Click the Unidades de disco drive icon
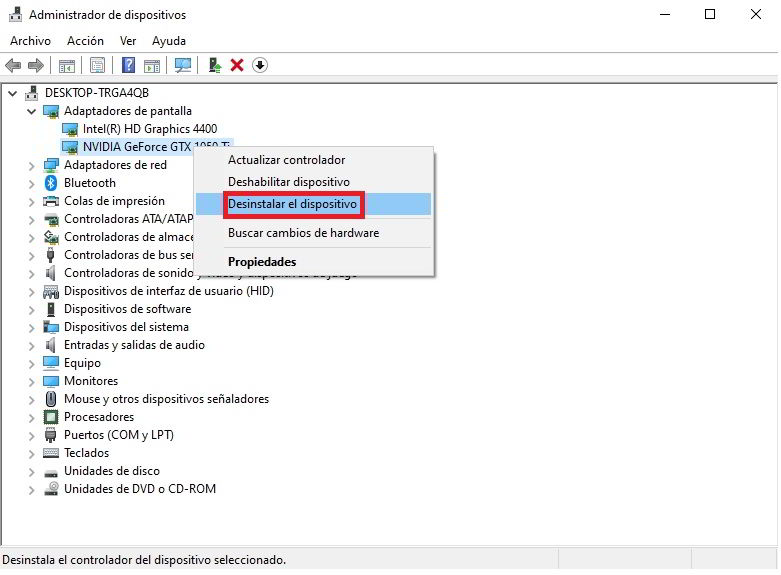Screen dimensions: 781x575 51,472
